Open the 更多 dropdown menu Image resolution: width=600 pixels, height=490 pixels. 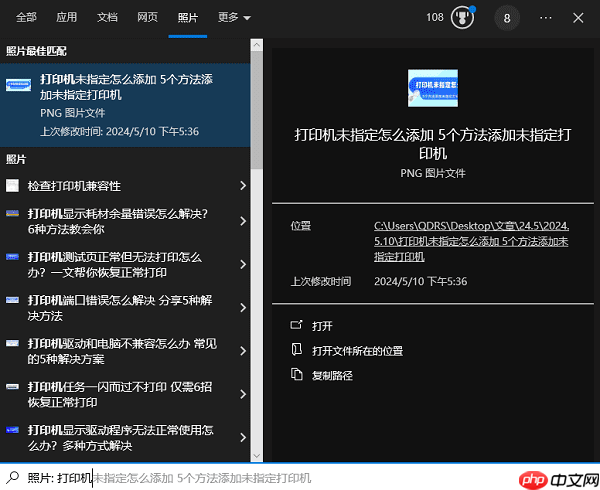(234, 18)
